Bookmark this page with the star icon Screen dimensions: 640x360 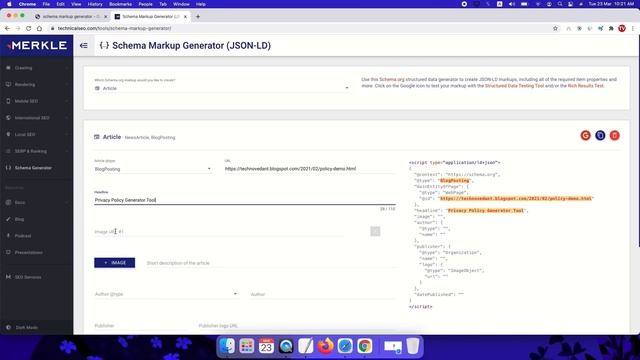tap(555, 29)
